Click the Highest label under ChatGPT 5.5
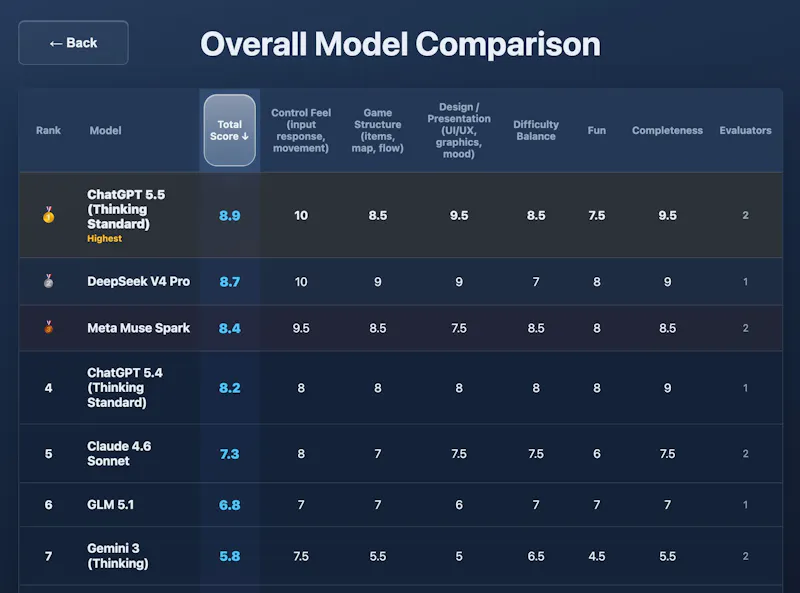This screenshot has height=593, width=800. click(105, 238)
